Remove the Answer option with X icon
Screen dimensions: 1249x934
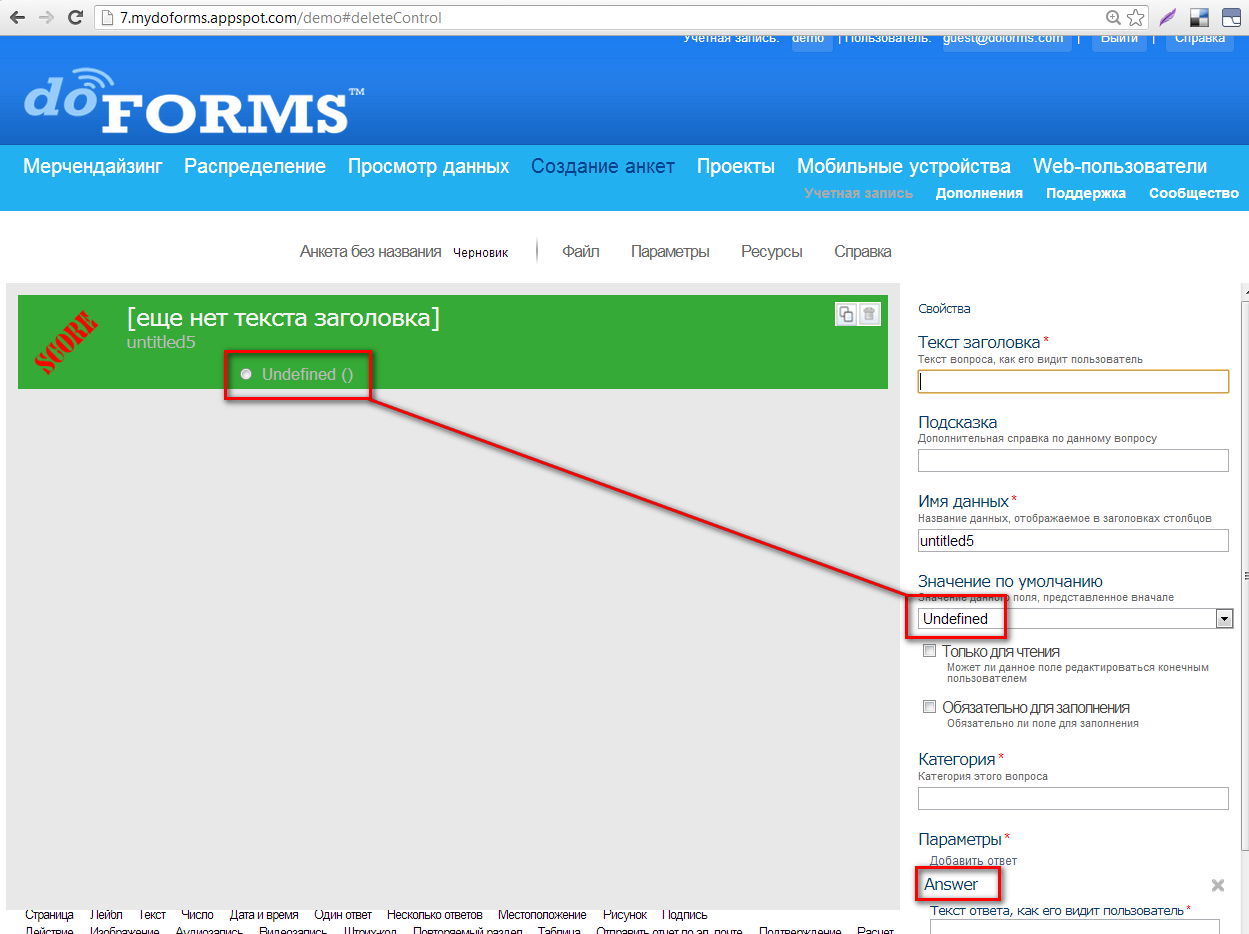[1217, 885]
